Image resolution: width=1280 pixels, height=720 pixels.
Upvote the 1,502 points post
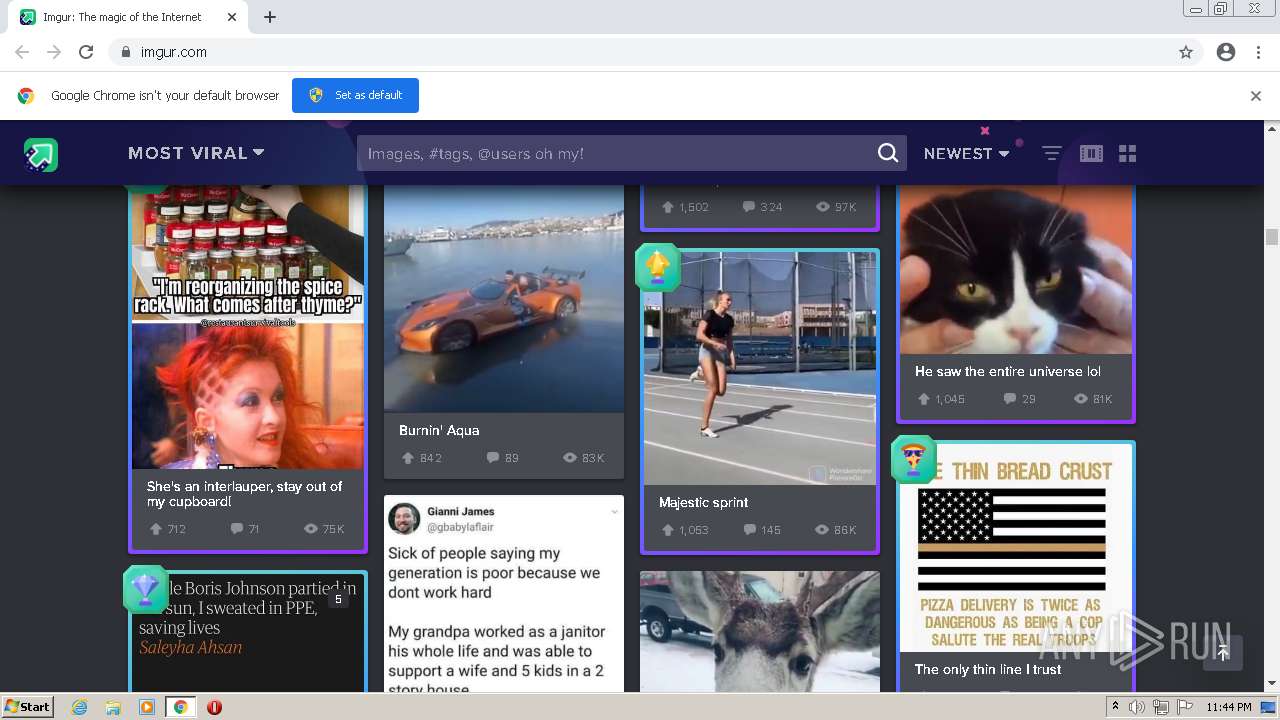668,207
